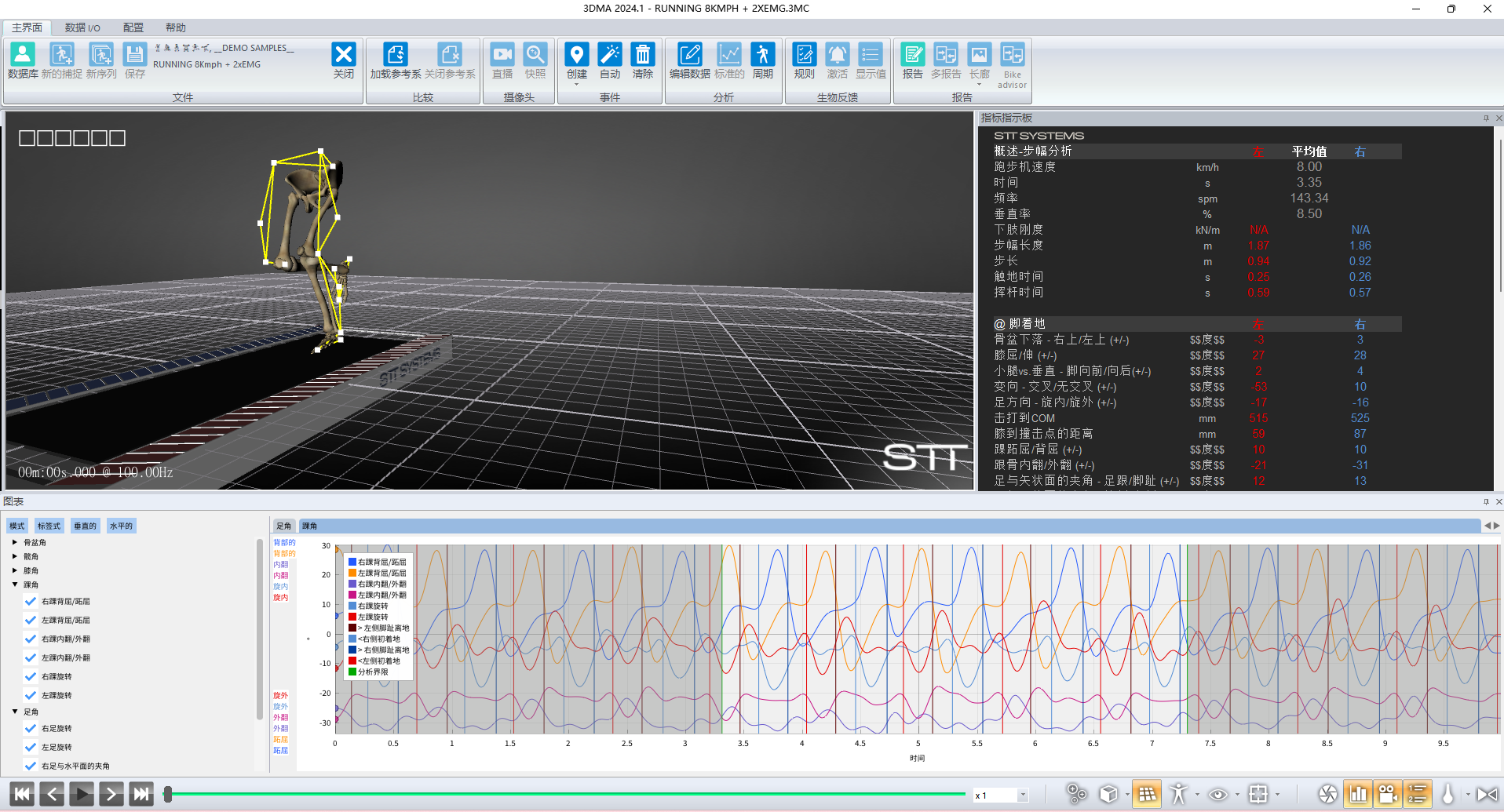Viewport: 1504px width, 812px height.
Task: Uncheck 左足旋转 checkbox
Action: coord(31,748)
